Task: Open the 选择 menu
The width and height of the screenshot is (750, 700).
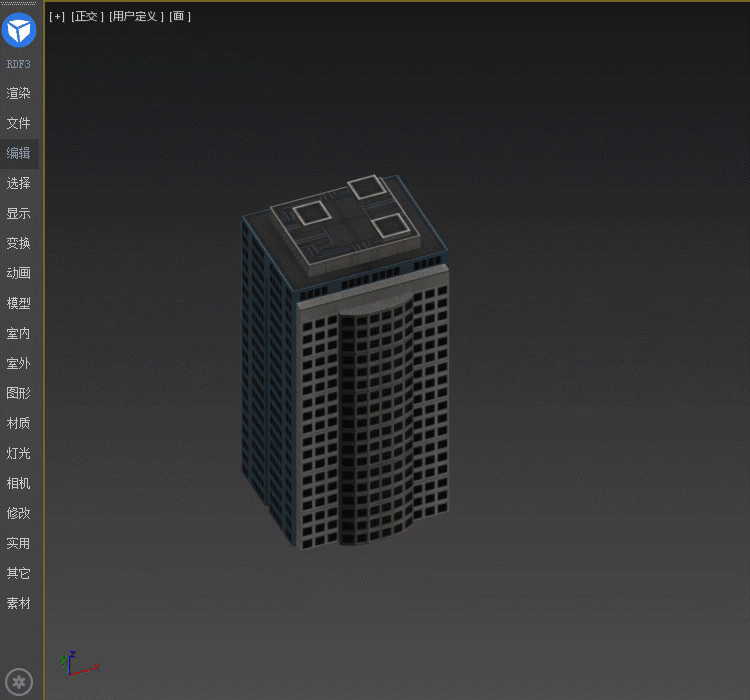Action: point(19,183)
